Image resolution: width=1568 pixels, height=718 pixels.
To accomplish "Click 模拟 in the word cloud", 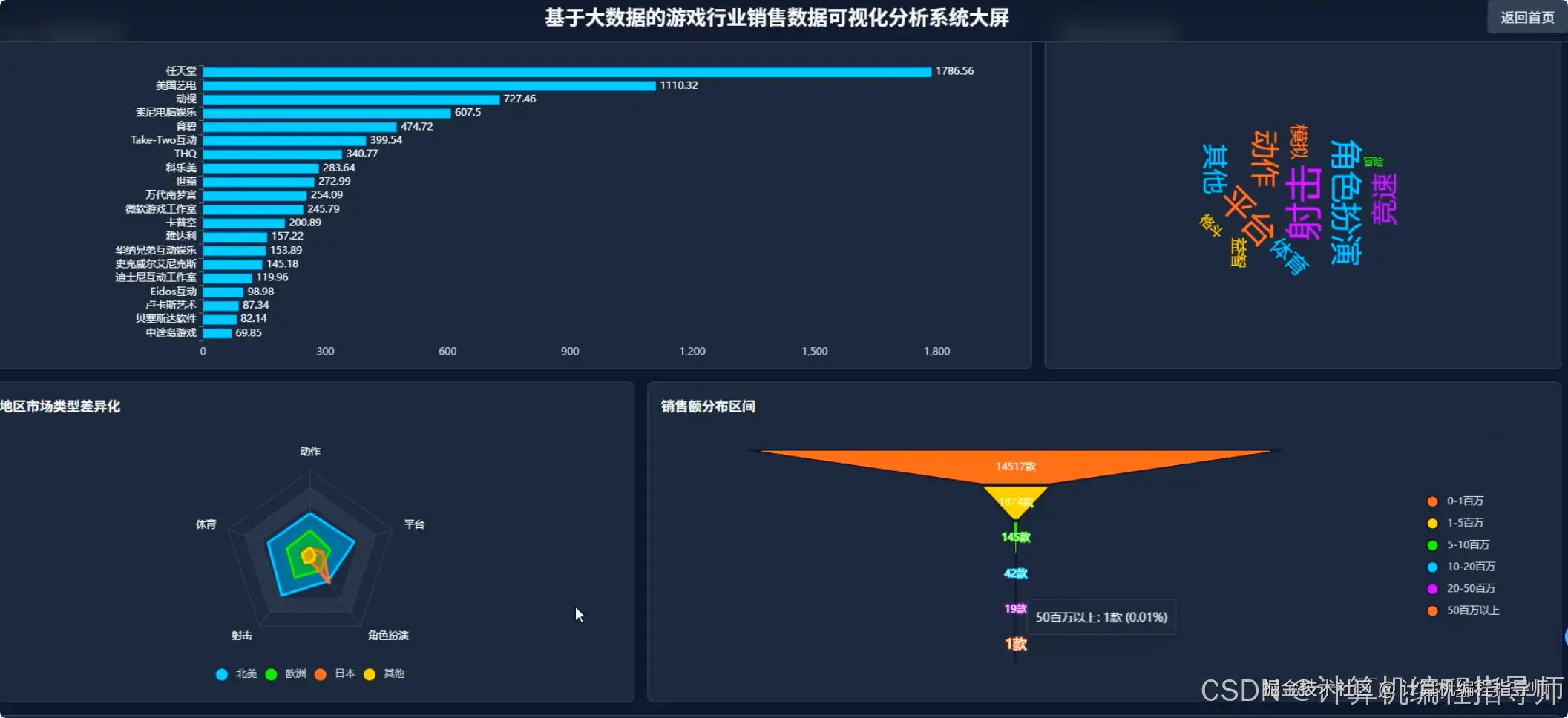I will (x=1299, y=141).
